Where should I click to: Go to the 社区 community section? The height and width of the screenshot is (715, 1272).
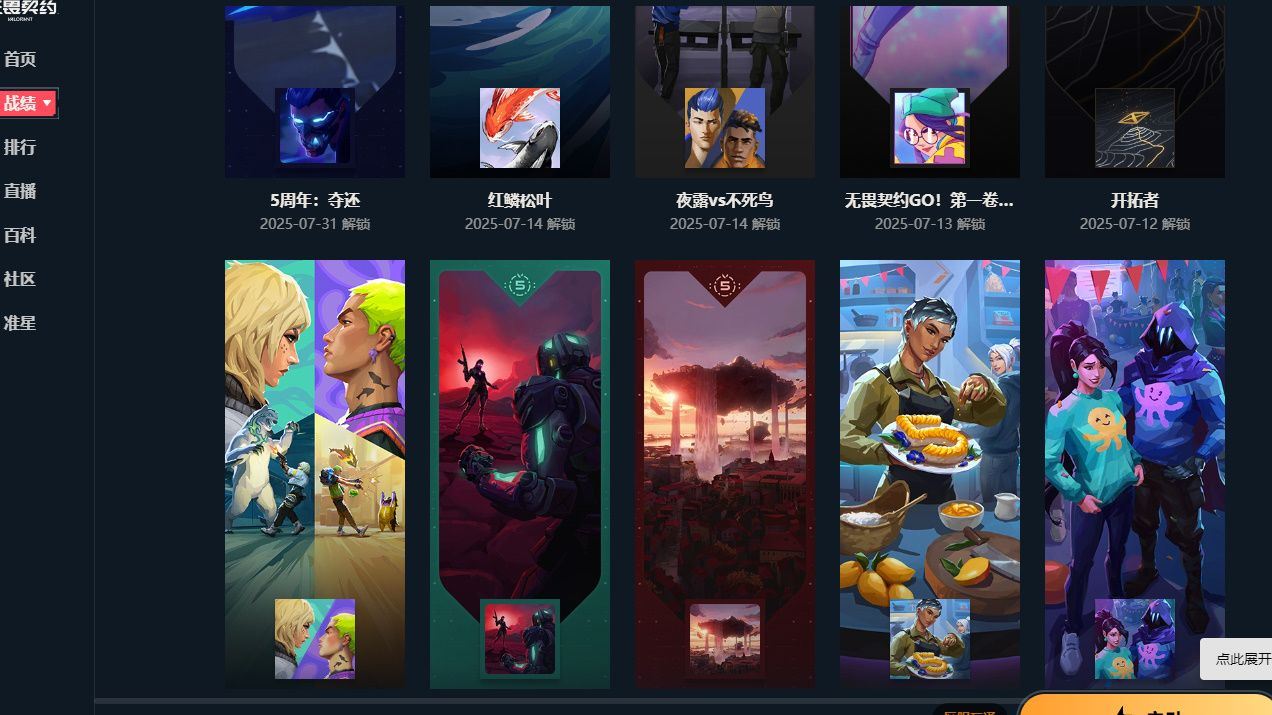20,279
